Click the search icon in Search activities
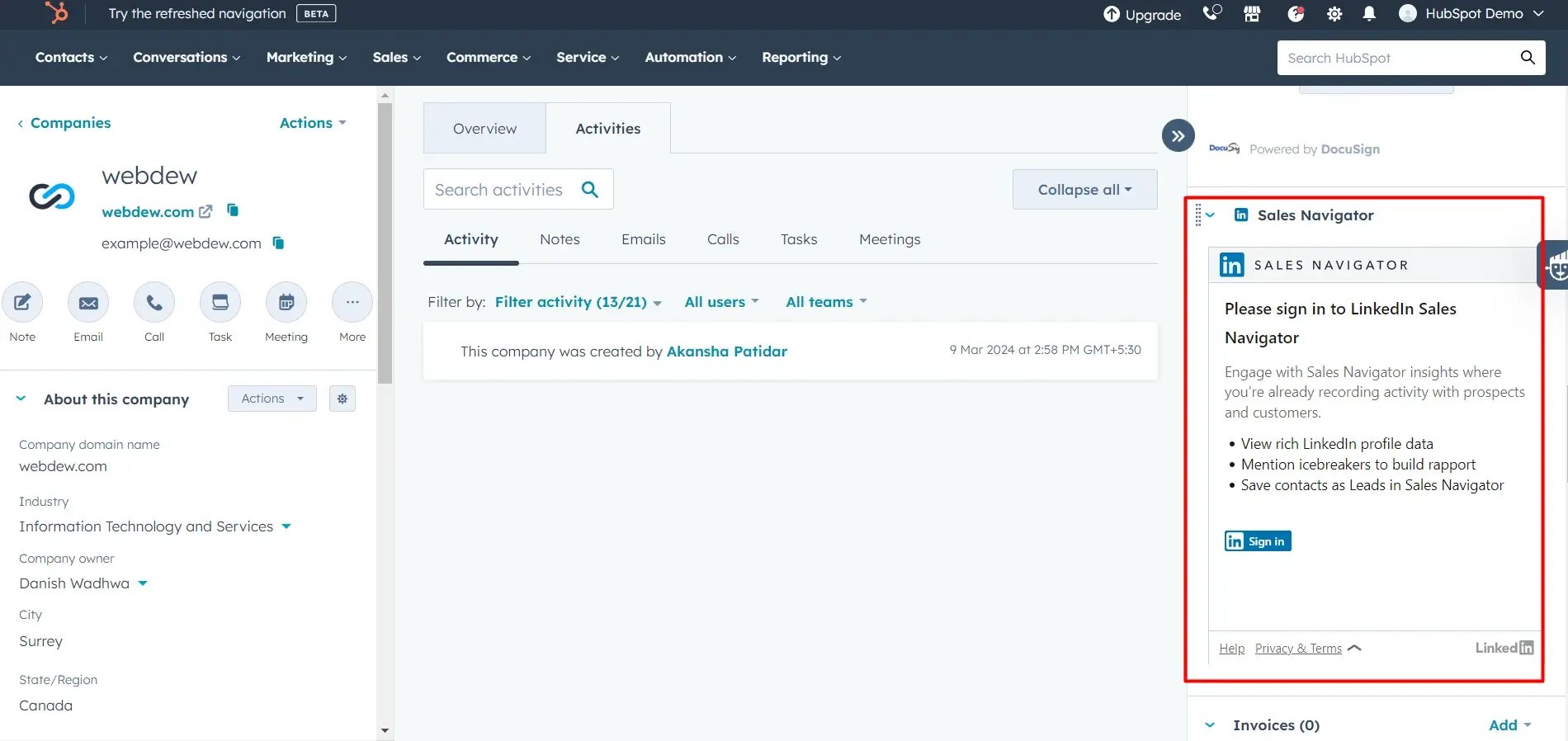The width and height of the screenshot is (1568, 741). click(x=590, y=189)
